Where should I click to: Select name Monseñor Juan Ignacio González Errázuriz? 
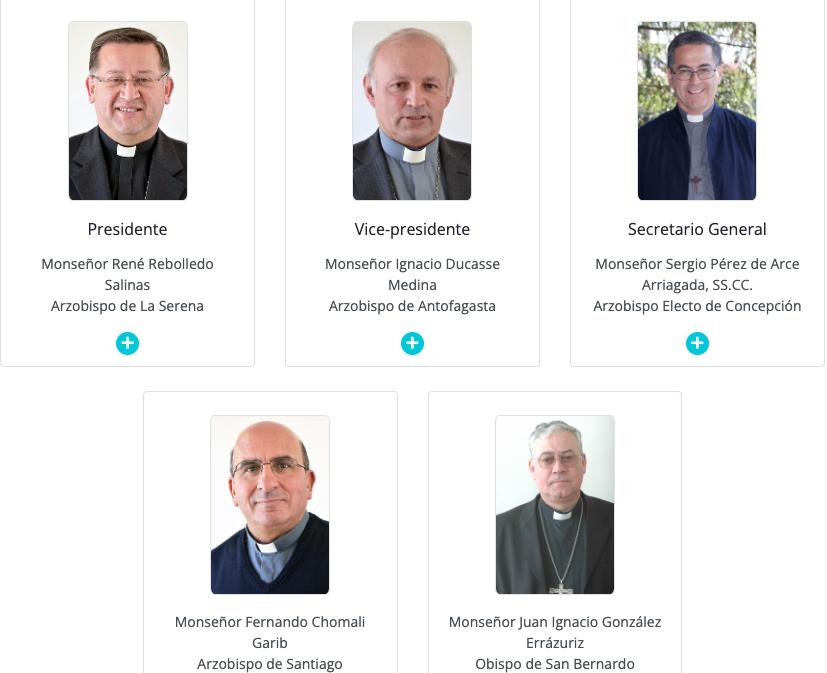[555, 632]
